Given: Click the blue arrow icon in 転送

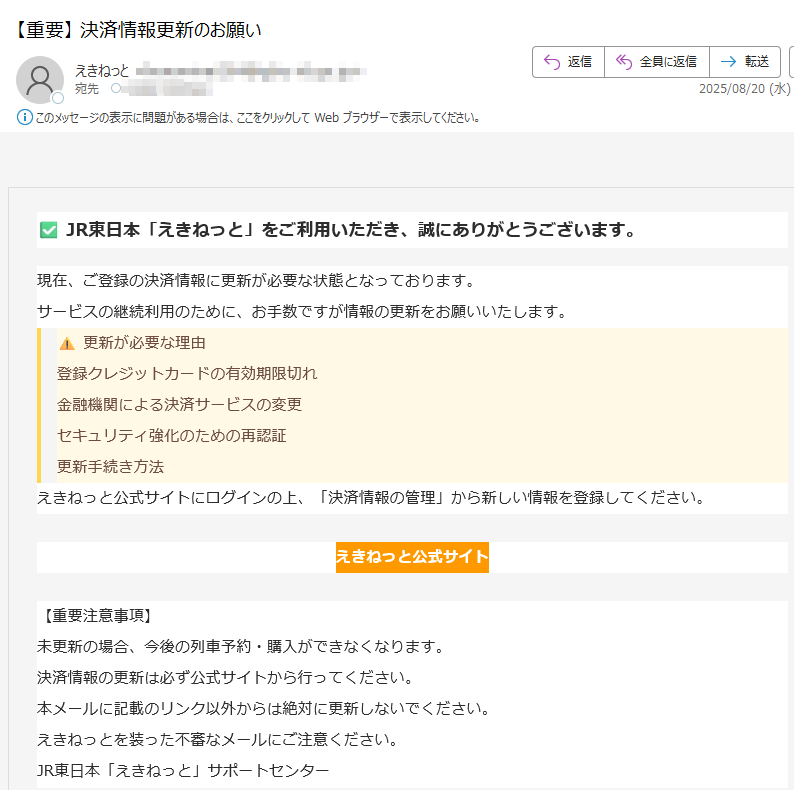Looking at the screenshot, I should [x=728, y=62].
